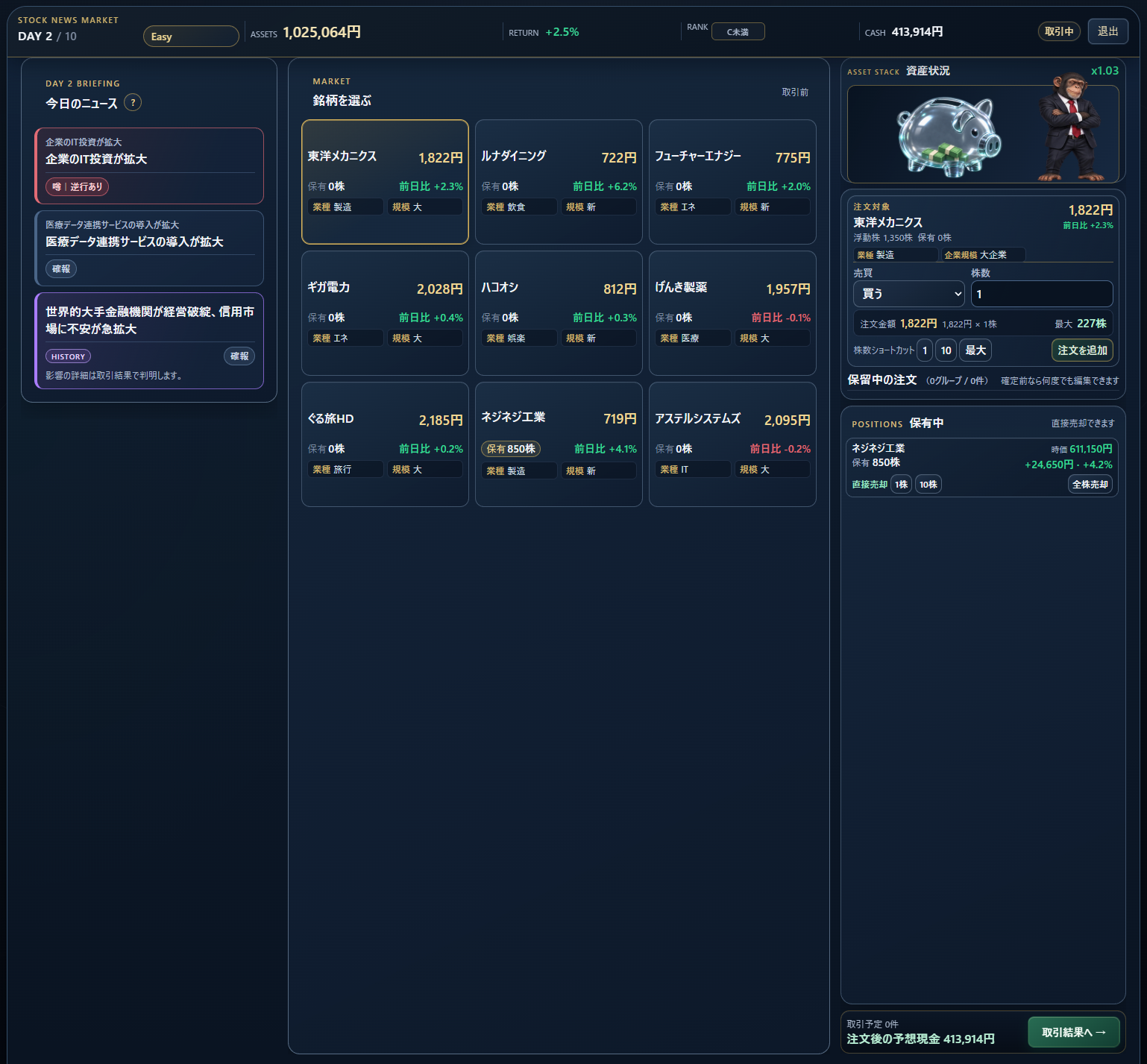Focus the 株数 quantity input field

[1042, 294]
